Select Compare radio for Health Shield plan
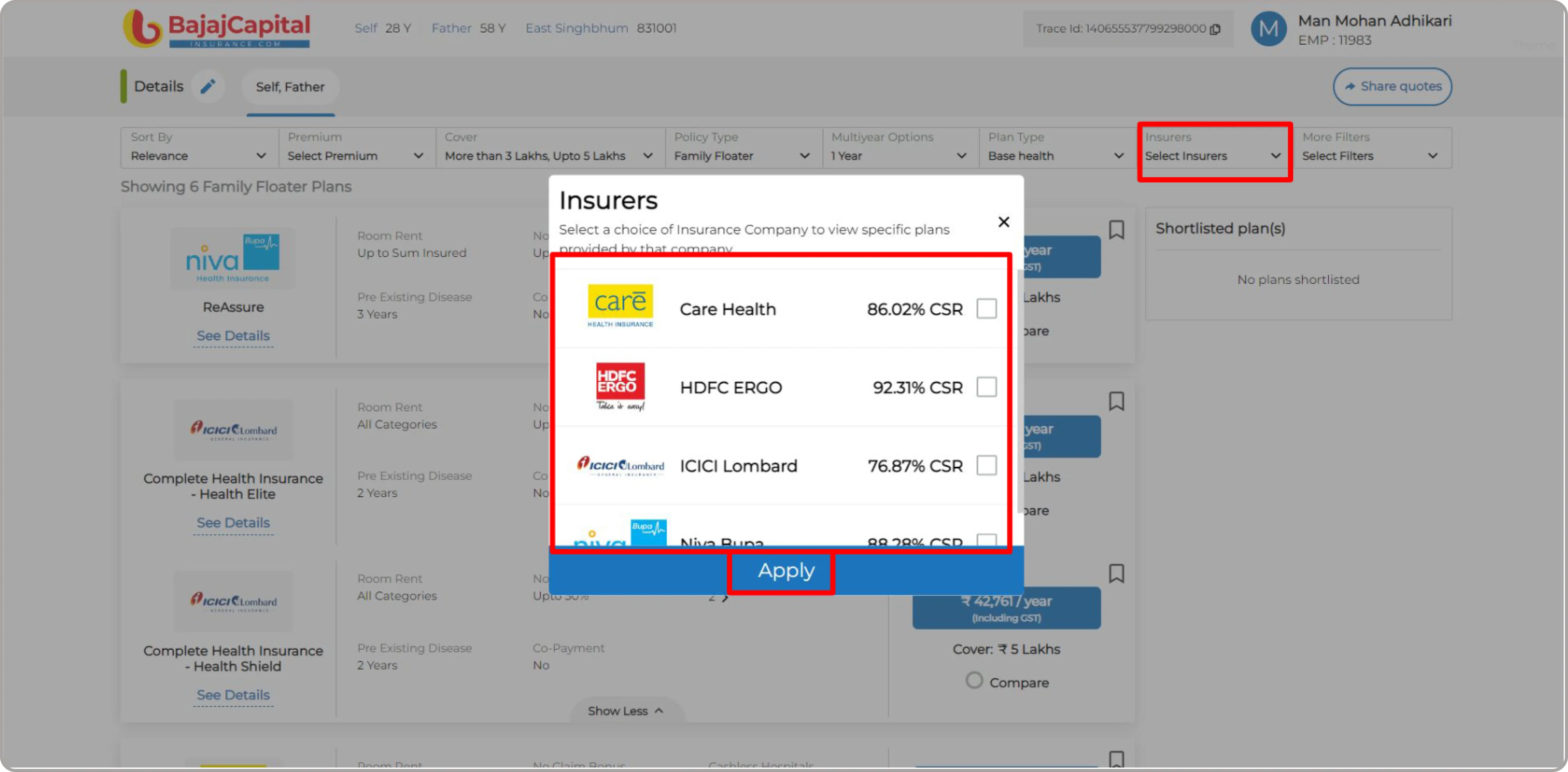The width and height of the screenshot is (1568, 772). pos(974,680)
